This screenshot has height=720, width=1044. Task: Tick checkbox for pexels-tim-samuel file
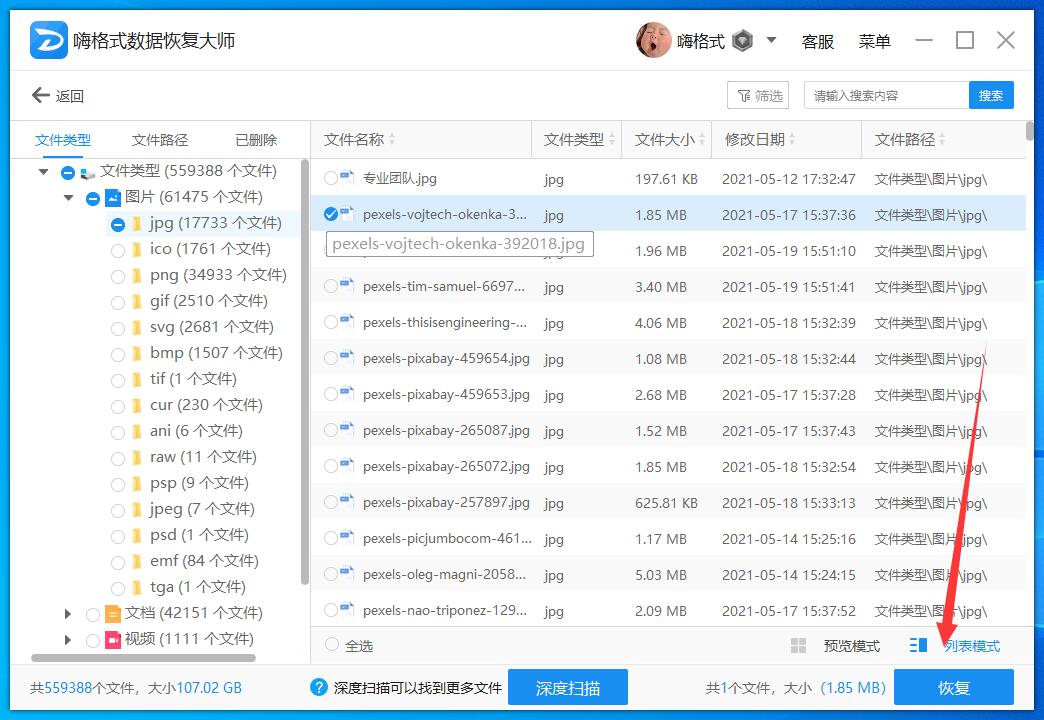[331, 286]
